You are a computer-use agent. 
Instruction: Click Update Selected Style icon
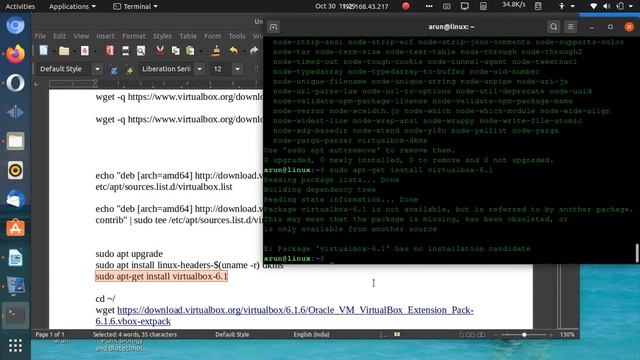click(114, 70)
